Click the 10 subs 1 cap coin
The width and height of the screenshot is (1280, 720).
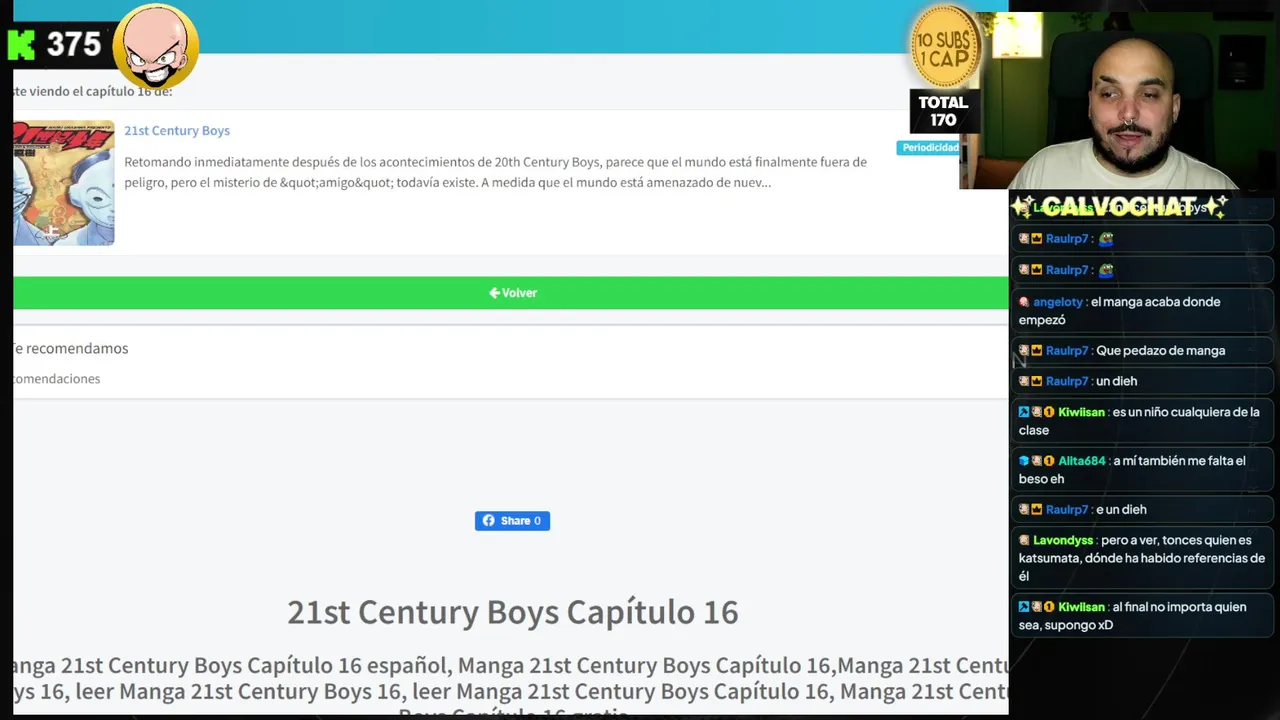point(943,46)
